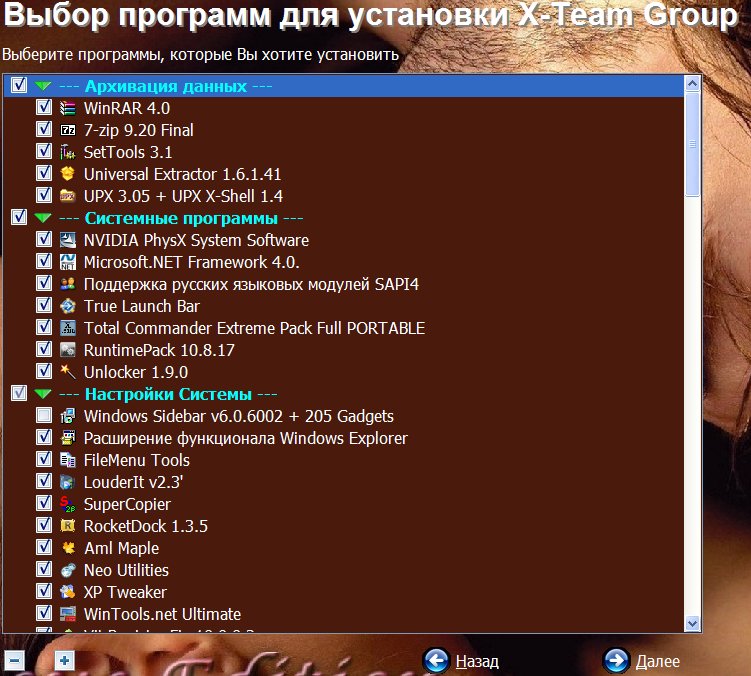Click the Microsoft.NET Framework 4.0 icon
The width and height of the screenshot is (751, 676).
68,262
